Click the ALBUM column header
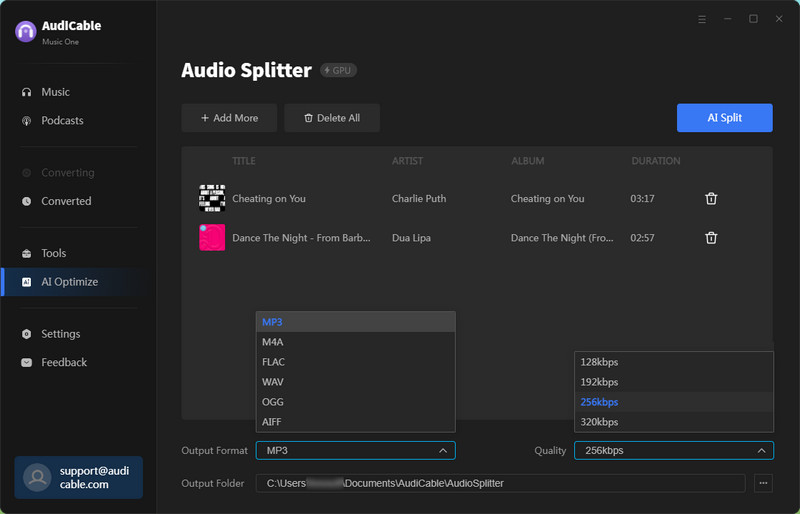 (528, 161)
